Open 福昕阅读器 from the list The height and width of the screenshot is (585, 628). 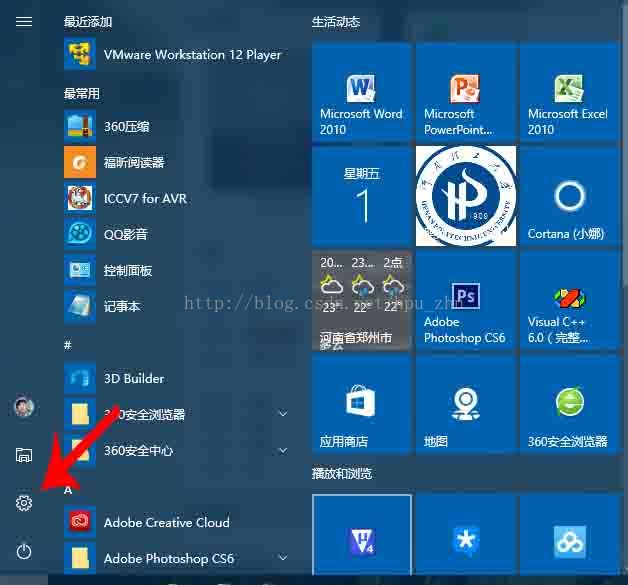[x=176, y=162]
